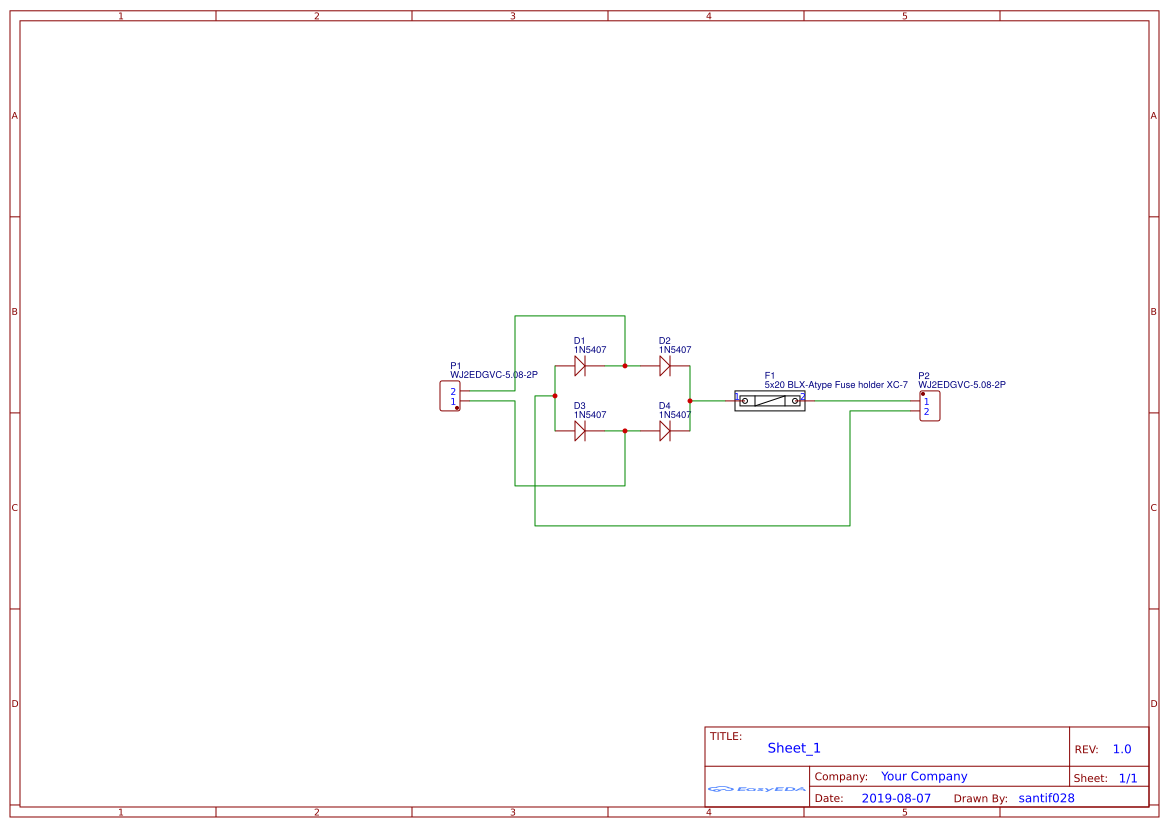Select the 'Your Company' company field
This screenshot has width=1169, height=827.
pyautogui.click(x=924, y=776)
